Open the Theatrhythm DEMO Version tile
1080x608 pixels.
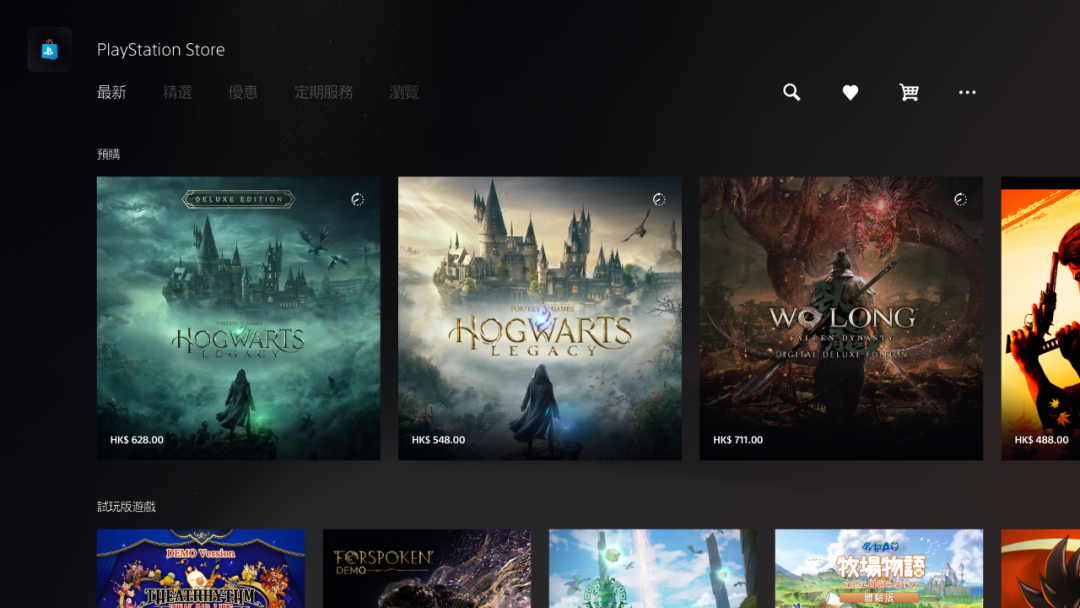[200, 568]
